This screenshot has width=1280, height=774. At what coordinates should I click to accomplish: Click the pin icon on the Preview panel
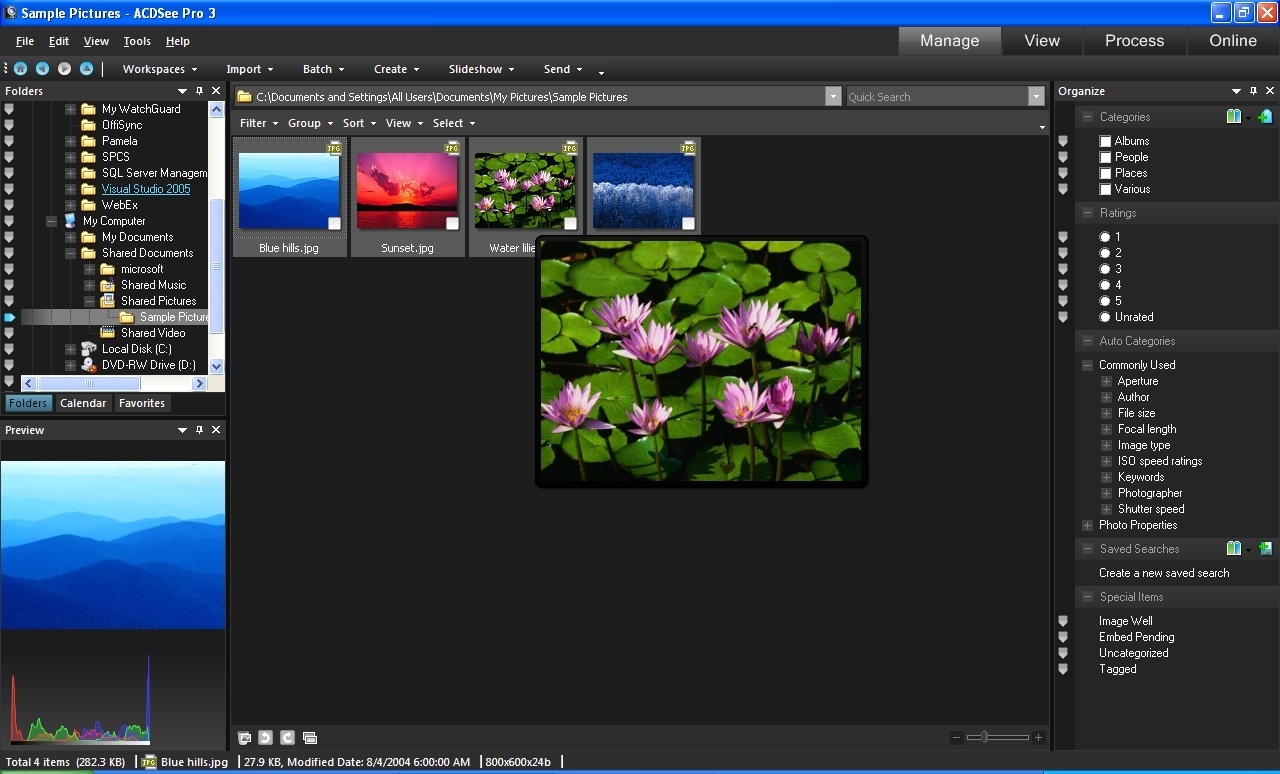point(200,430)
